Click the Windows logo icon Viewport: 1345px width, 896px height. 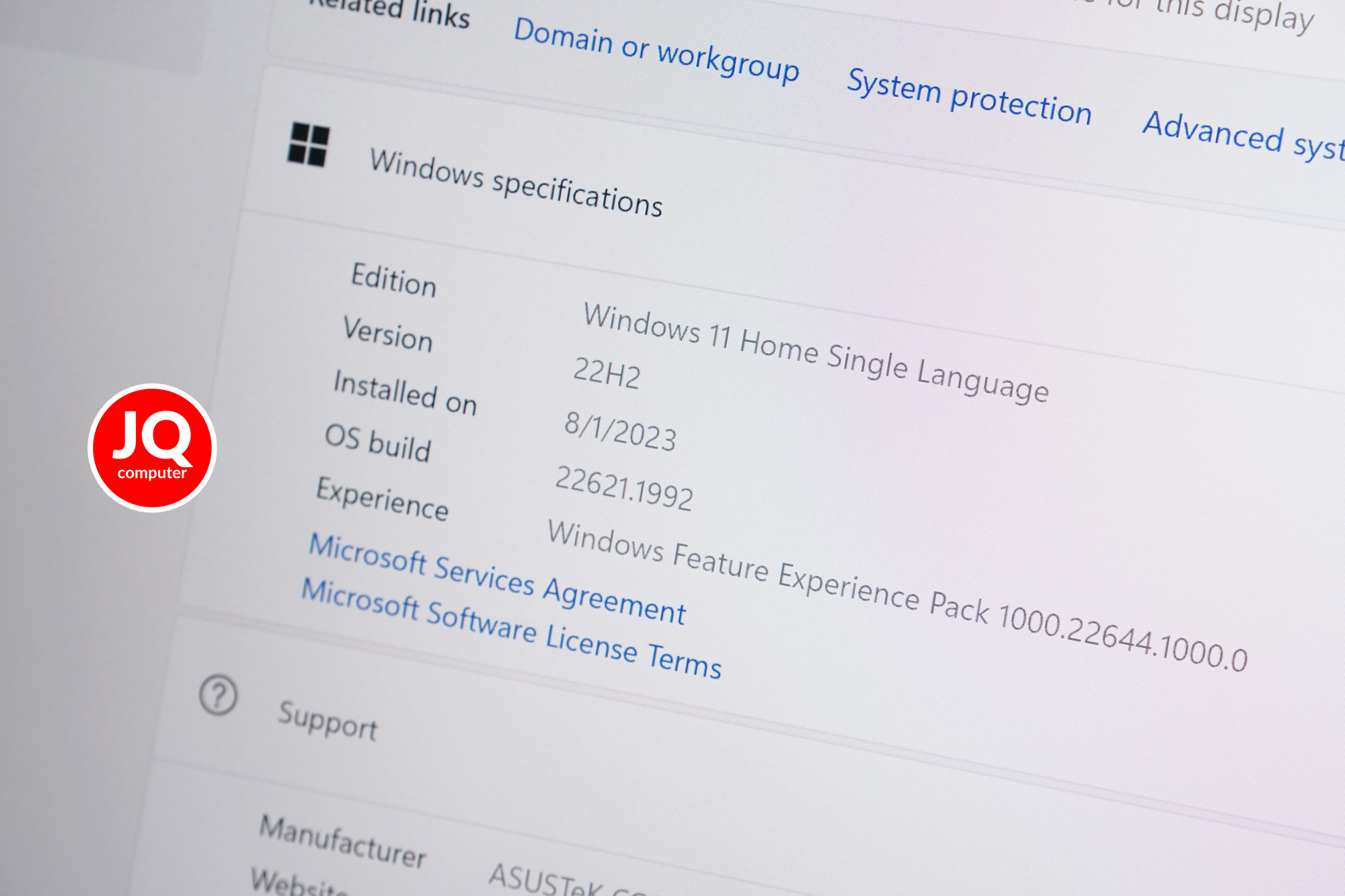click(x=309, y=144)
